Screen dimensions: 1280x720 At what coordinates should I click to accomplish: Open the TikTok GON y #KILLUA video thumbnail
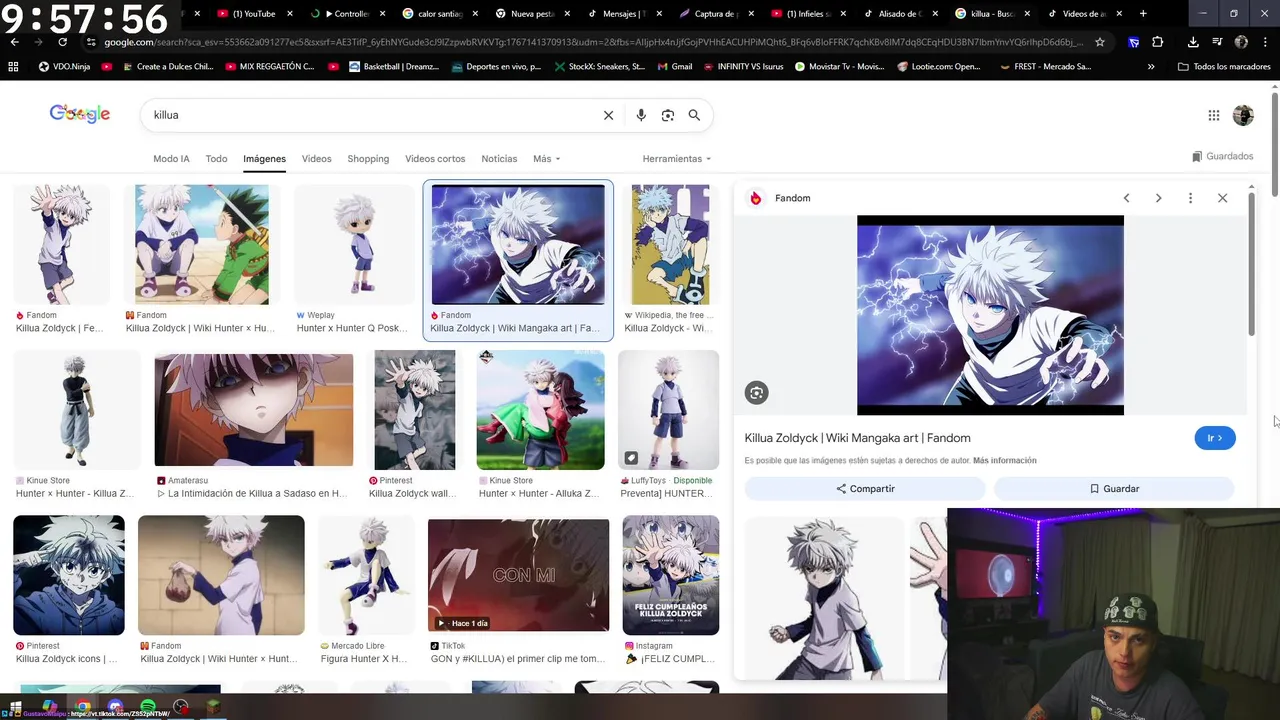click(518, 575)
